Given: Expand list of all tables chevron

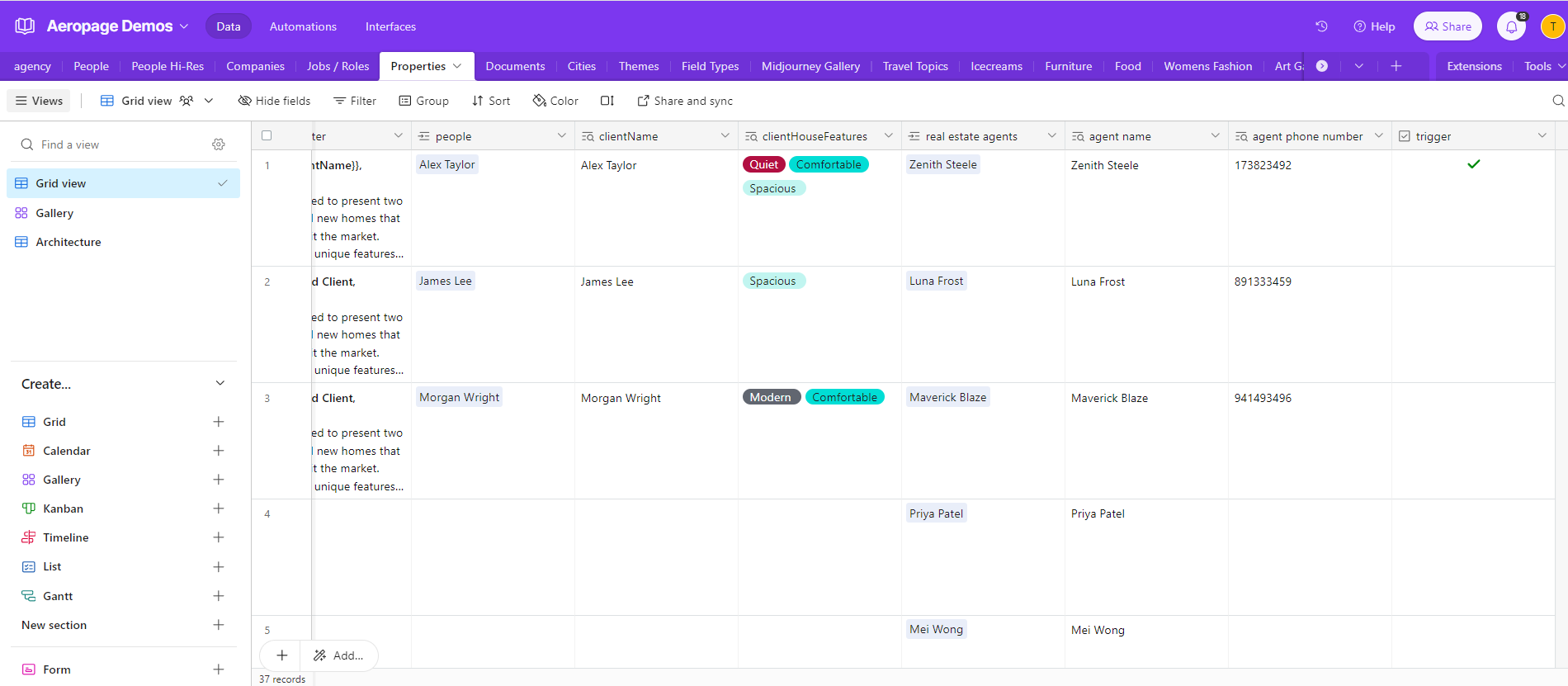Looking at the screenshot, I should pyautogui.click(x=1359, y=66).
